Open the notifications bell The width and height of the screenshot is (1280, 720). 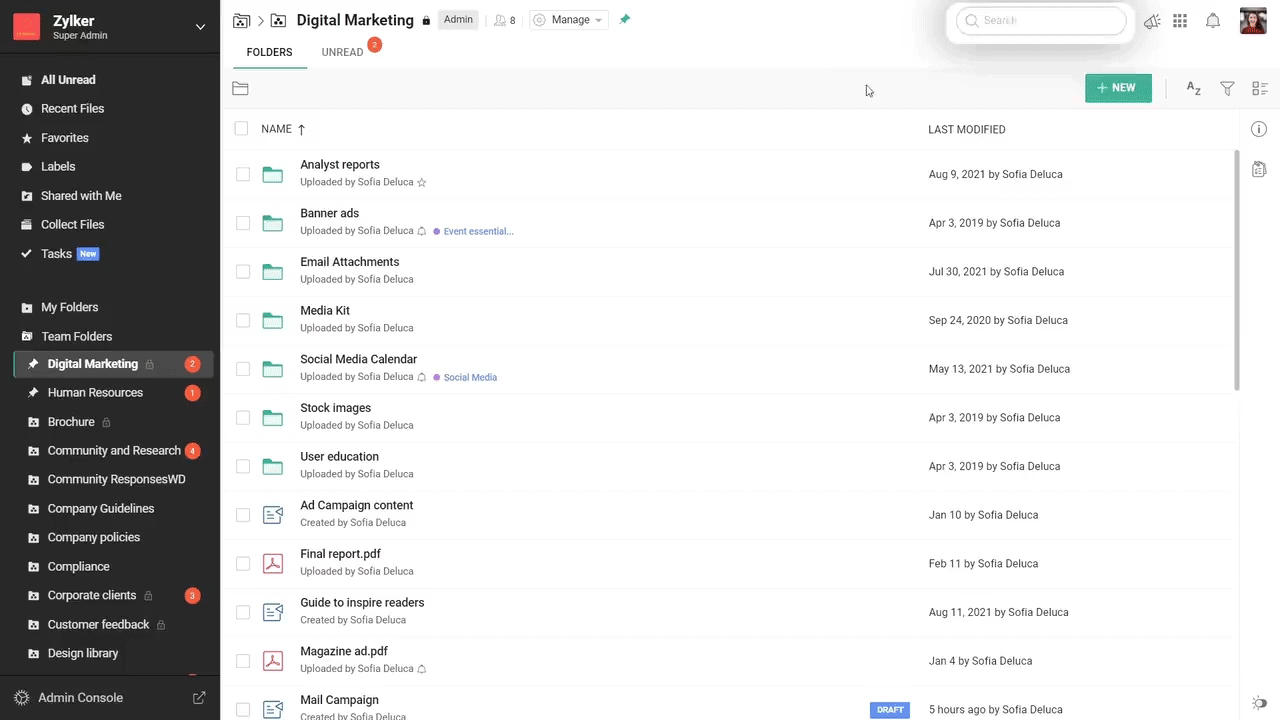tap(1212, 21)
